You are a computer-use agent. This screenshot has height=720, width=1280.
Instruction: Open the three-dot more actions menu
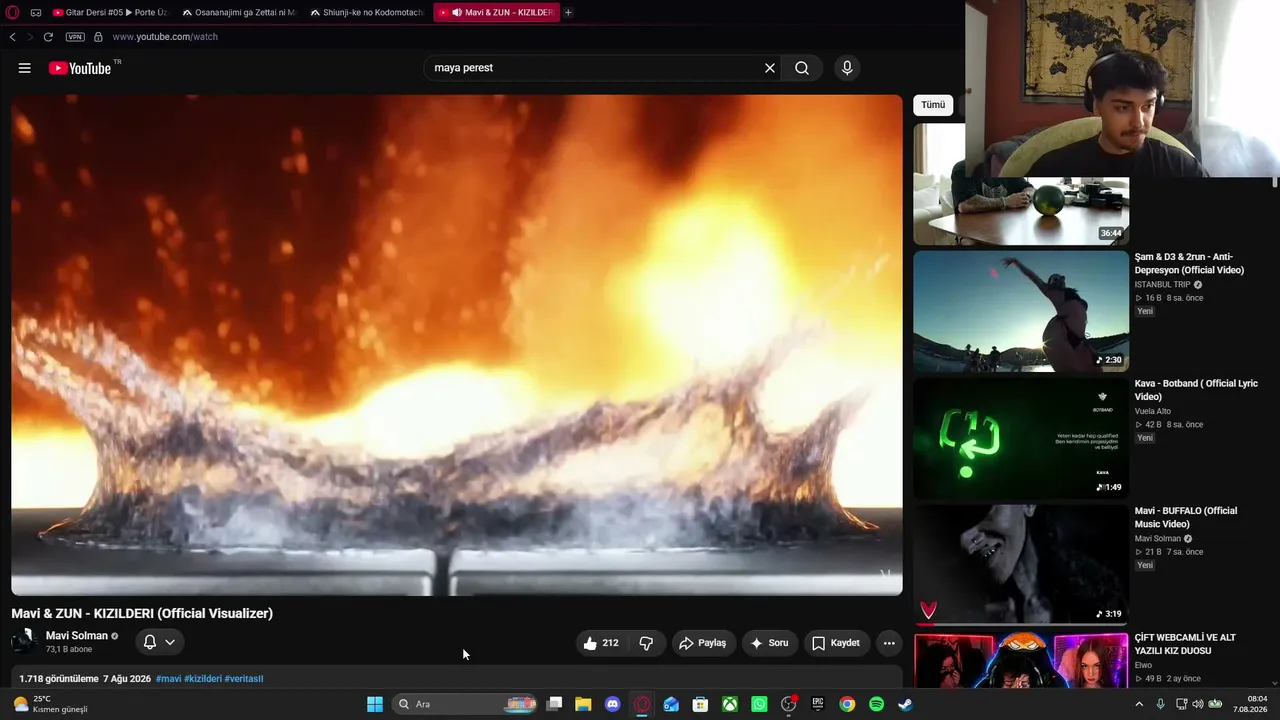pyautogui.click(x=889, y=643)
